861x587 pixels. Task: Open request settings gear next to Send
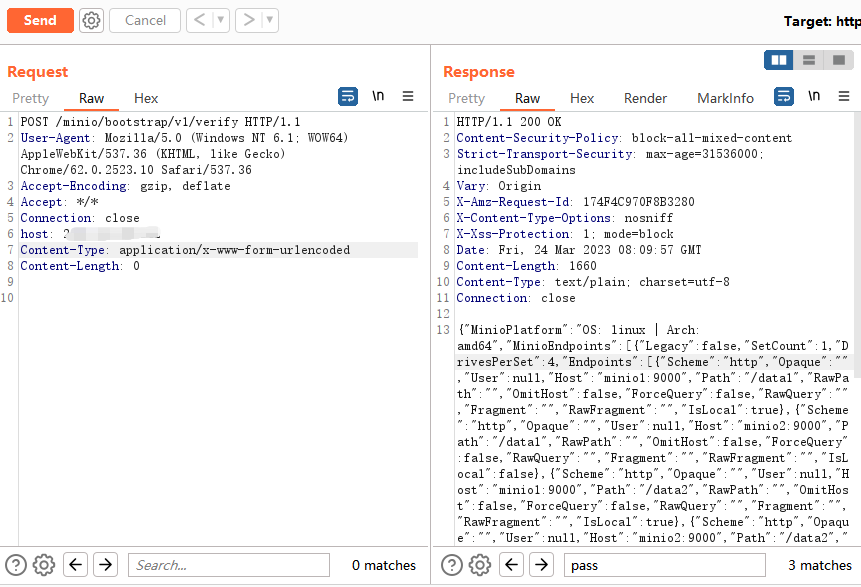coord(91,20)
